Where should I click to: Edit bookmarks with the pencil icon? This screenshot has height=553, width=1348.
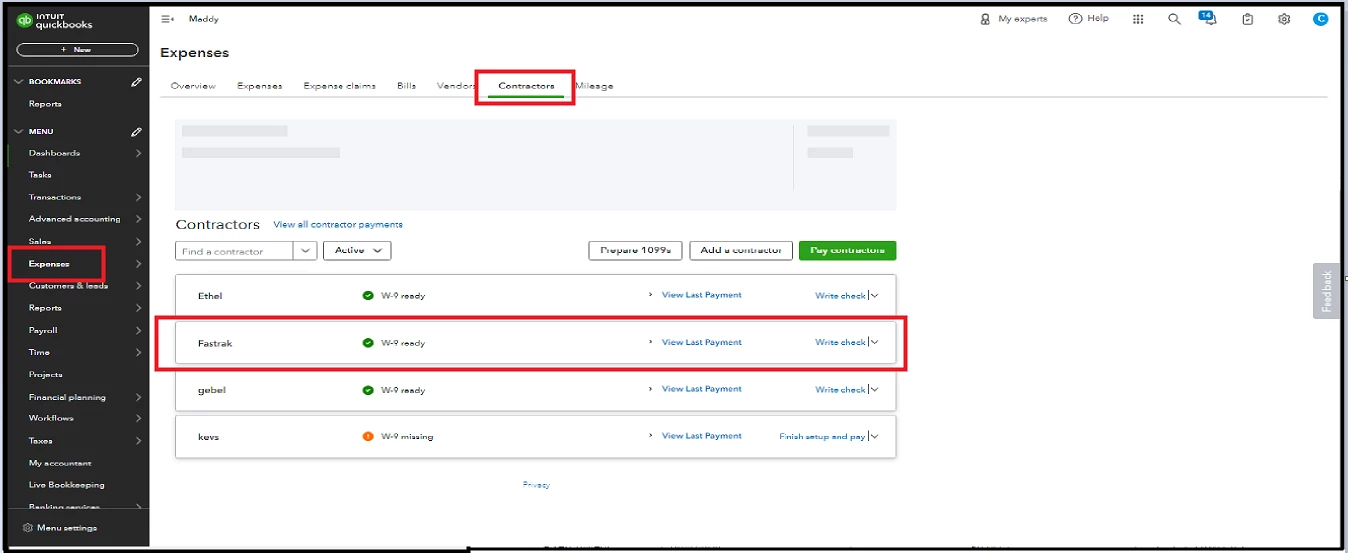click(x=136, y=82)
